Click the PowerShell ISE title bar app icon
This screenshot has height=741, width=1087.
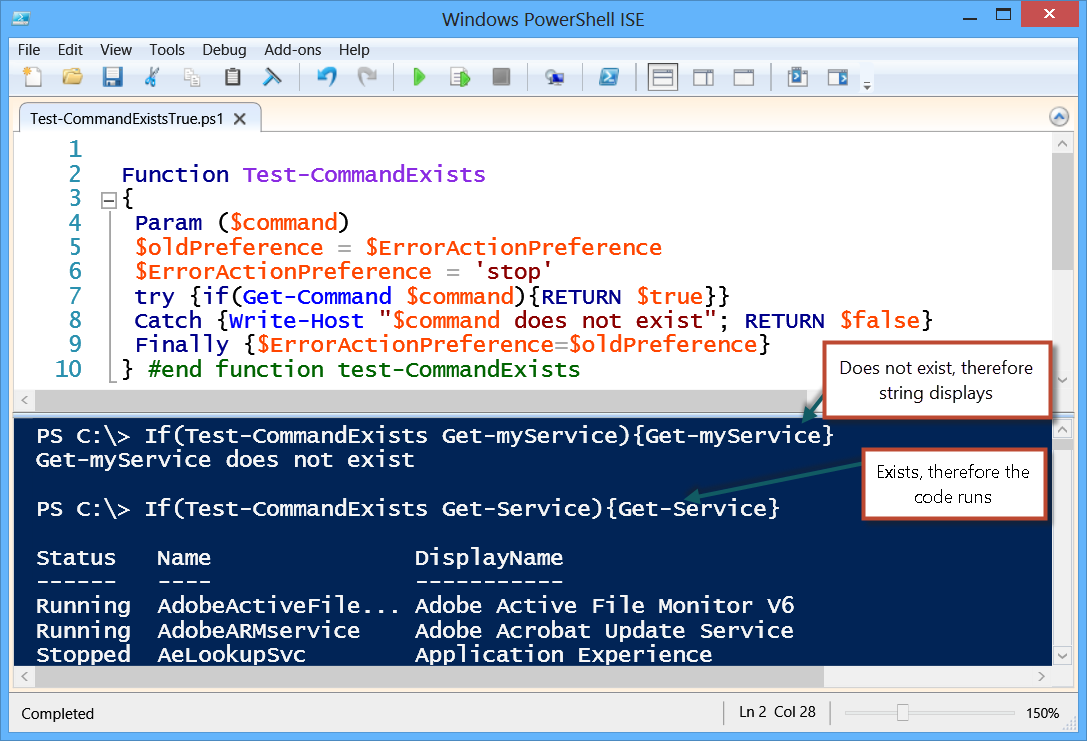click(x=21, y=19)
